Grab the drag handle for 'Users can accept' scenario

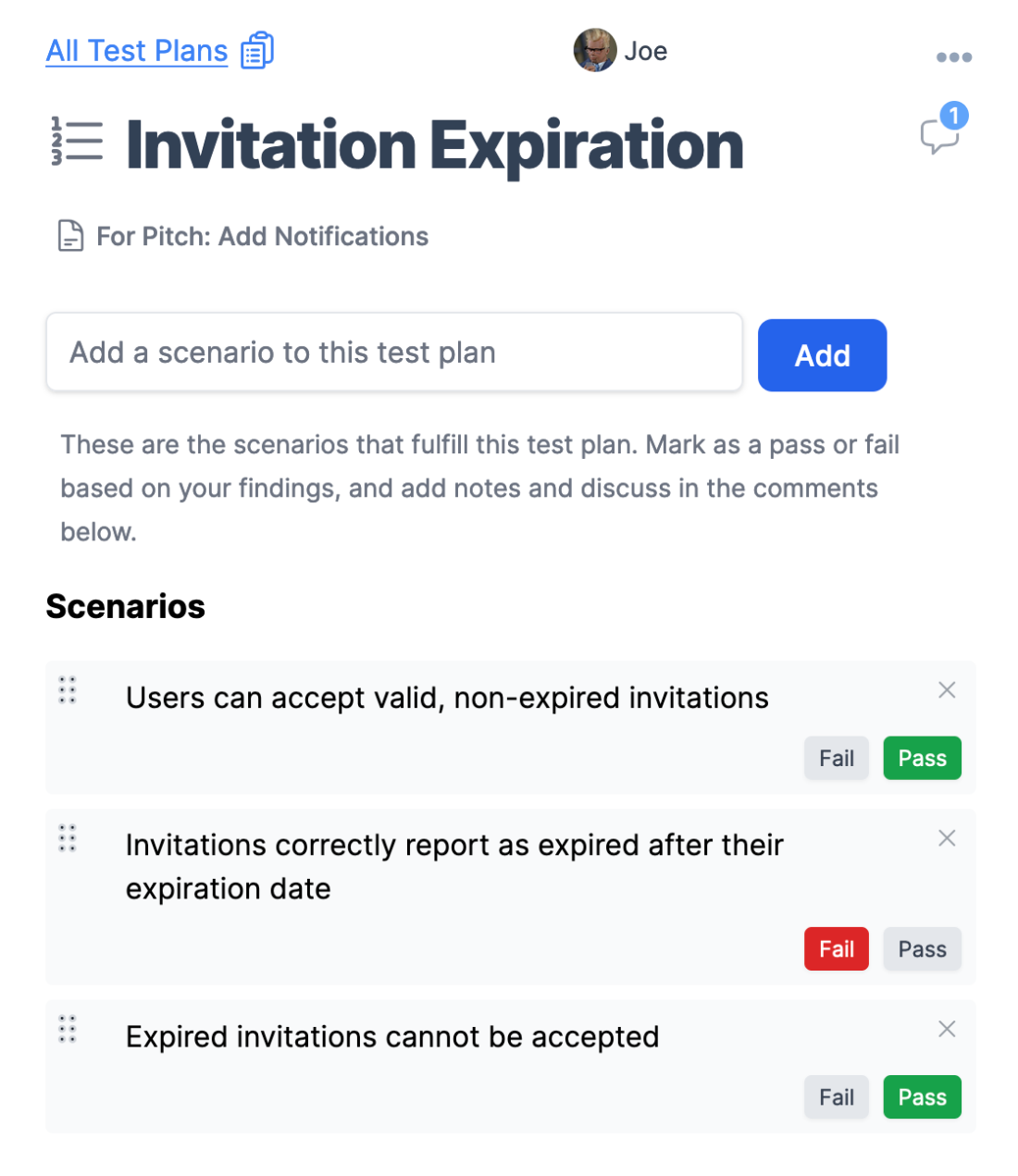(68, 690)
